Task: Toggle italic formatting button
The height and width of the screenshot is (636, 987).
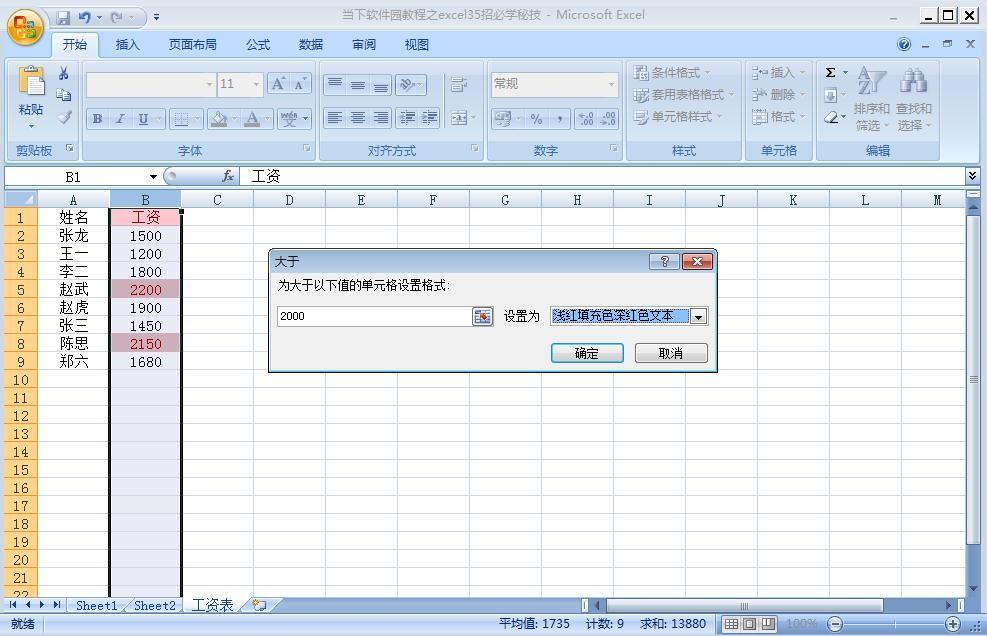Action: pyautogui.click(x=120, y=119)
